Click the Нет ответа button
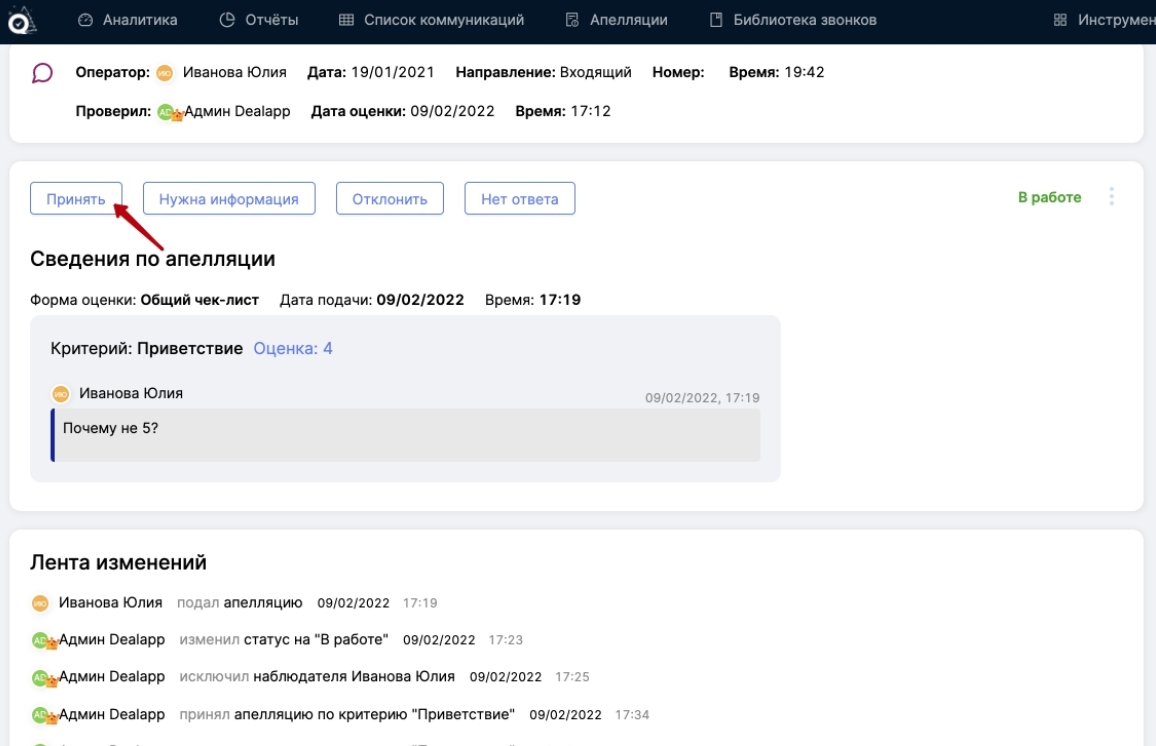 coord(519,199)
